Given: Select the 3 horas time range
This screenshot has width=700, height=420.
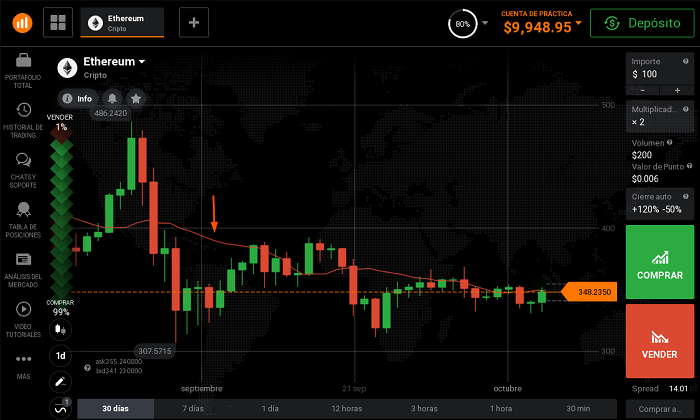Looking at the screenshot, I should click(x=424, y=408).
